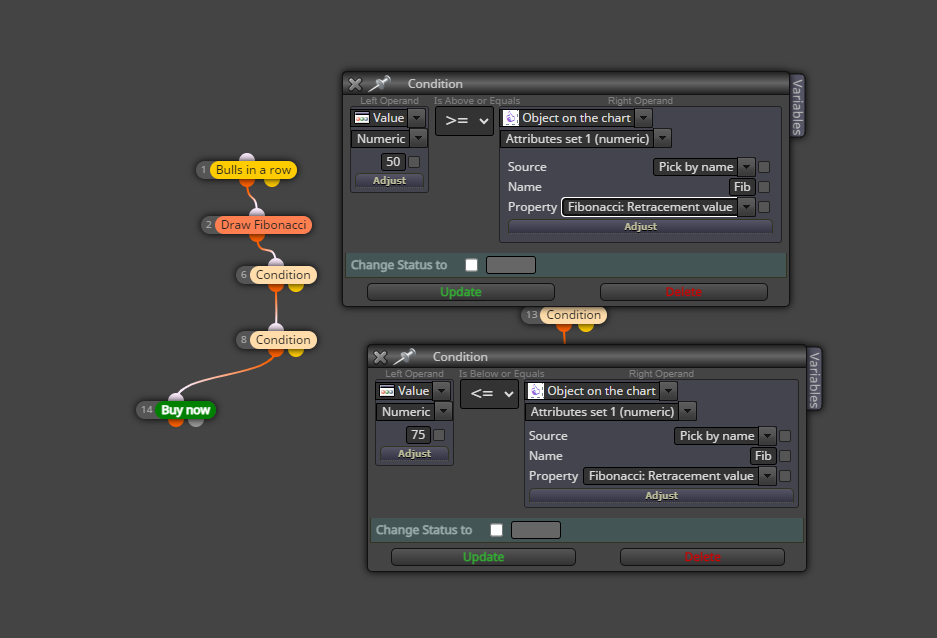Click status color box in upper panel
This screenshot has width=937, height=638.
511,265
